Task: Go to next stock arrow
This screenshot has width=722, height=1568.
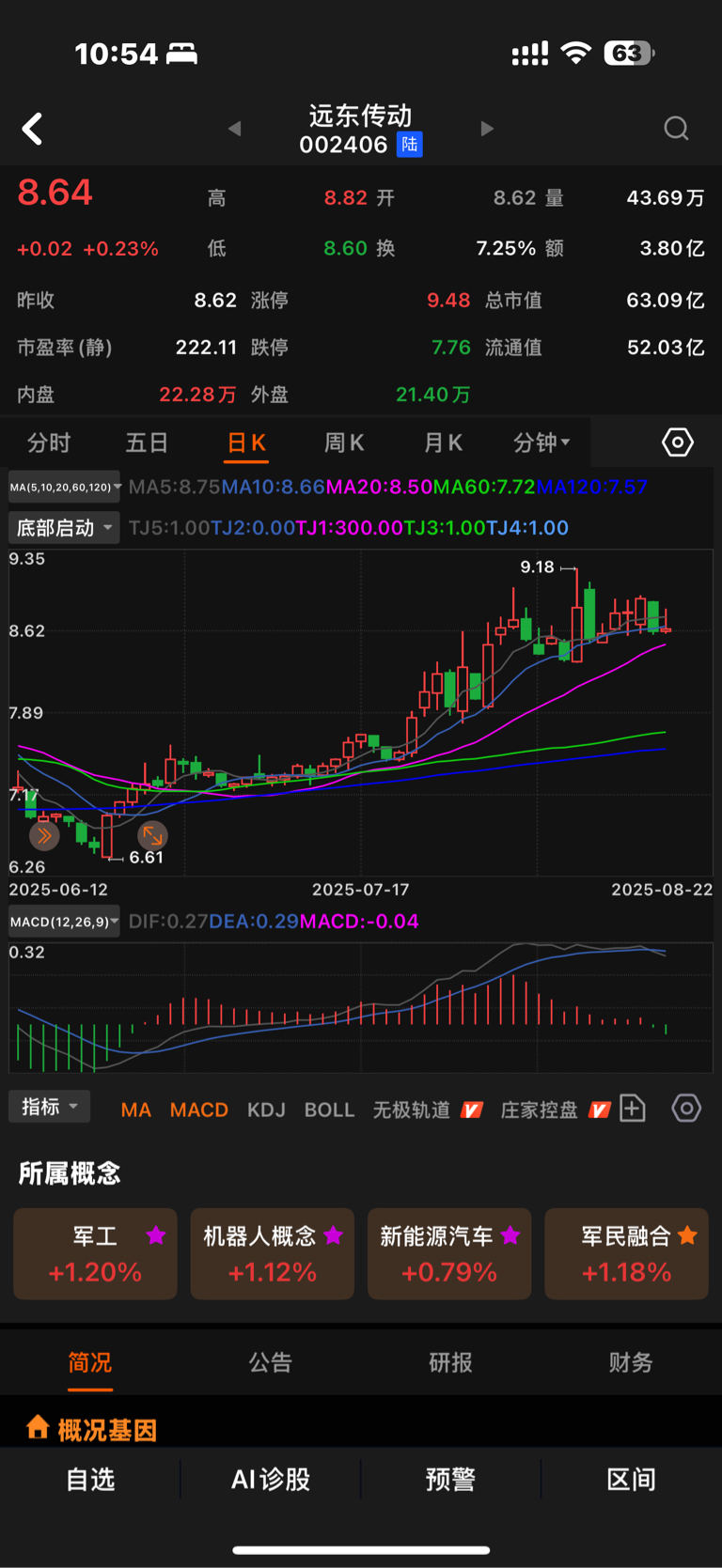Action: coord(487,129)
